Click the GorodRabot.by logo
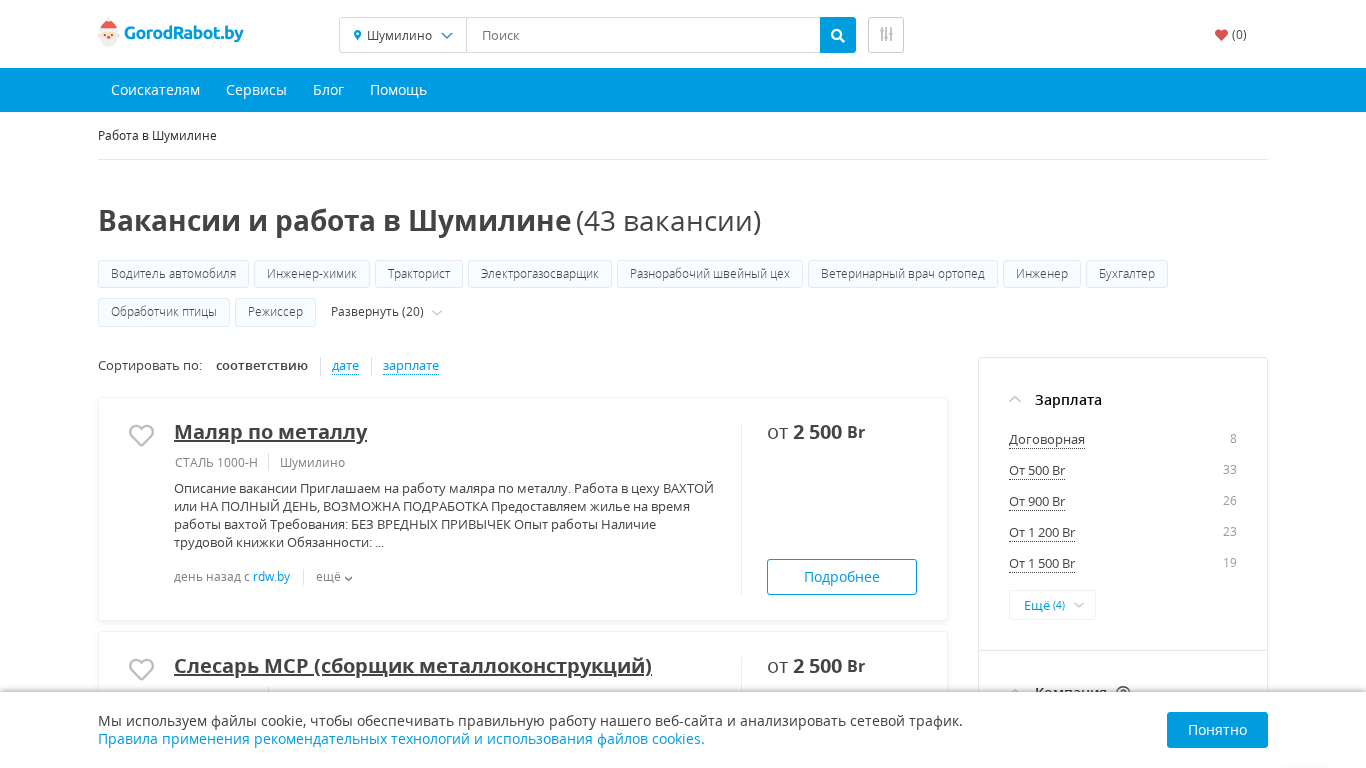Image resolution: width=1366 pixels, height=768 pixels. tap(171, 34)
